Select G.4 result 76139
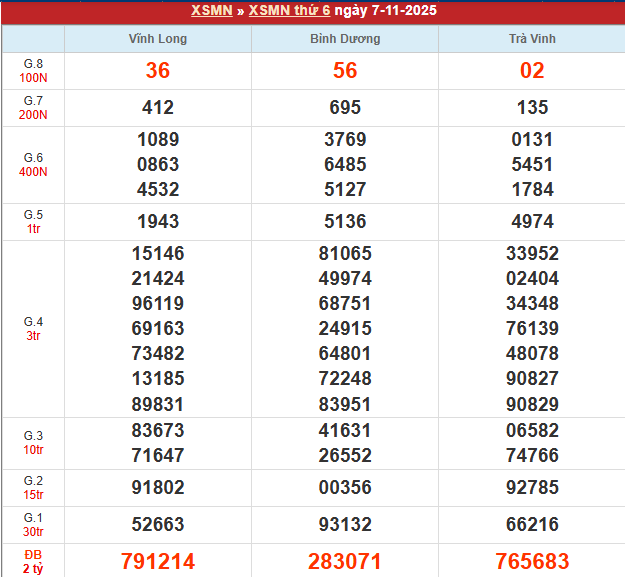The width and height of the screenshot is (625, 577). click(x=532, y=329)
